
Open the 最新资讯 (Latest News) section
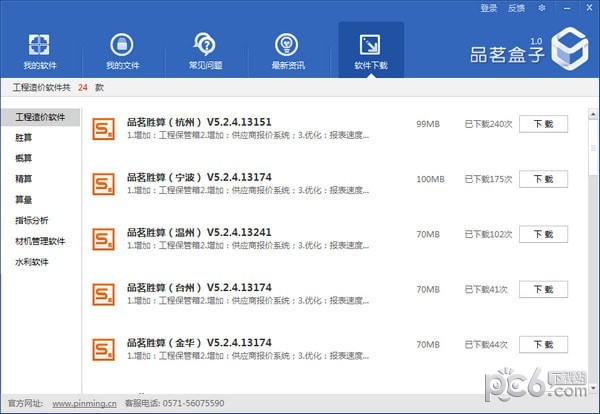tap(286, 51)
